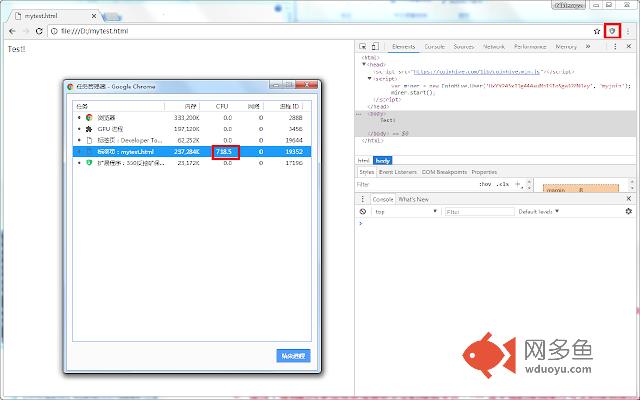Open the DOM Breakpoints sub-tab
Image resolution: width=640 pixels, height=400 pixels.
pos(444,172)
